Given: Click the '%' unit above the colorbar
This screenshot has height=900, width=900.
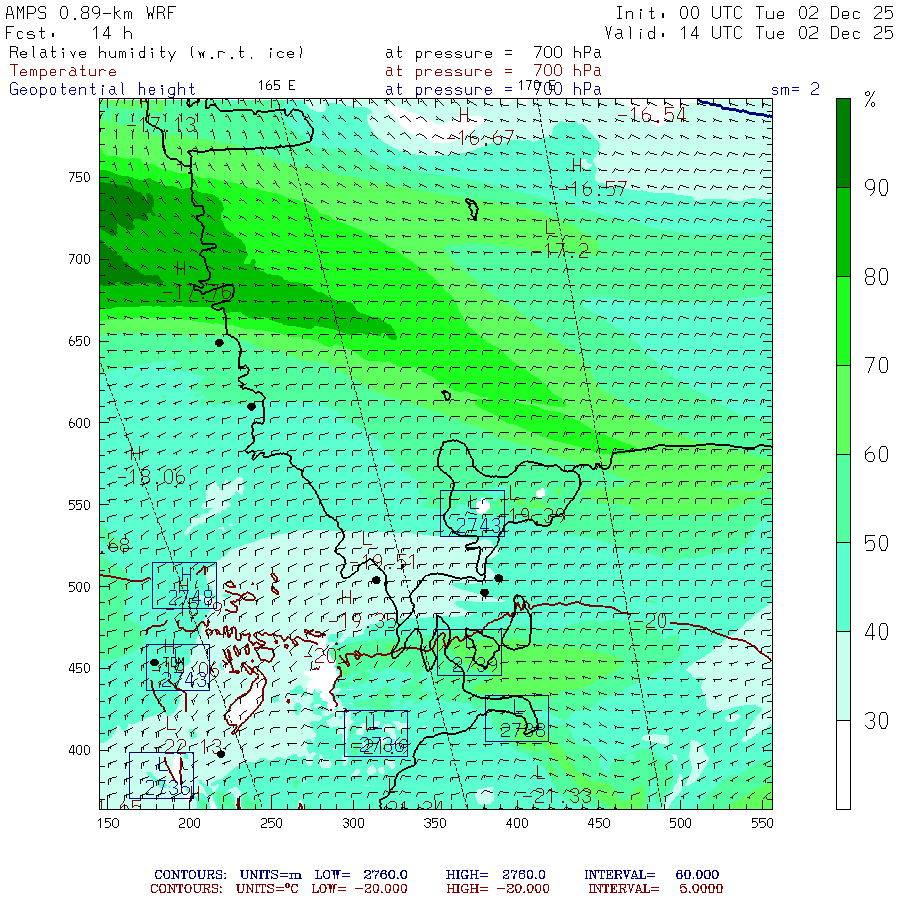Looking at the screenshot, I should click(x=870, y=100).
